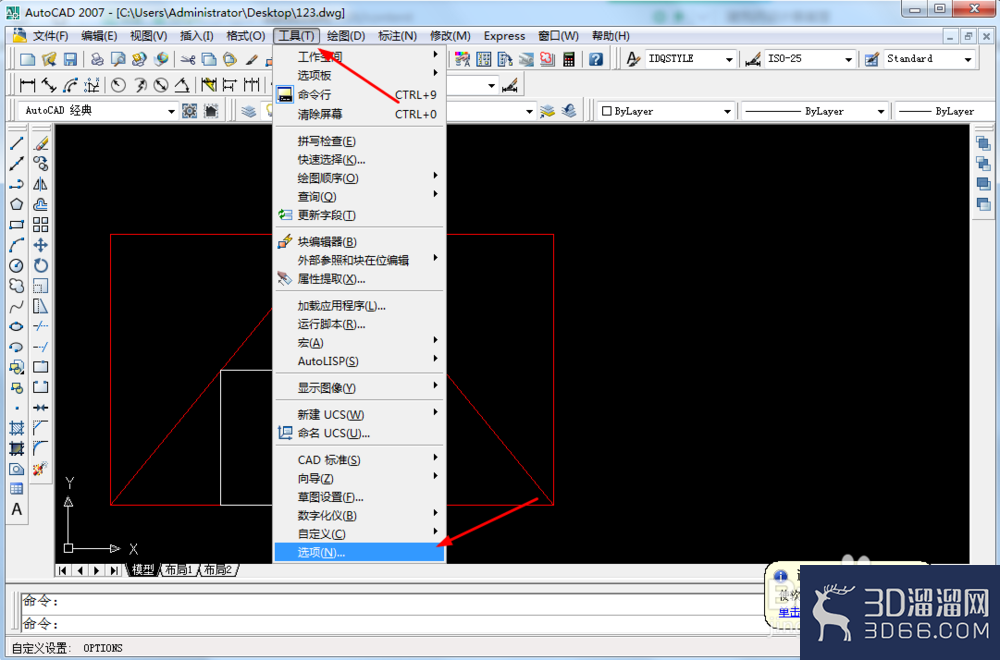
Task: Select the Mirror tool
Action: (x=41, y=184)
